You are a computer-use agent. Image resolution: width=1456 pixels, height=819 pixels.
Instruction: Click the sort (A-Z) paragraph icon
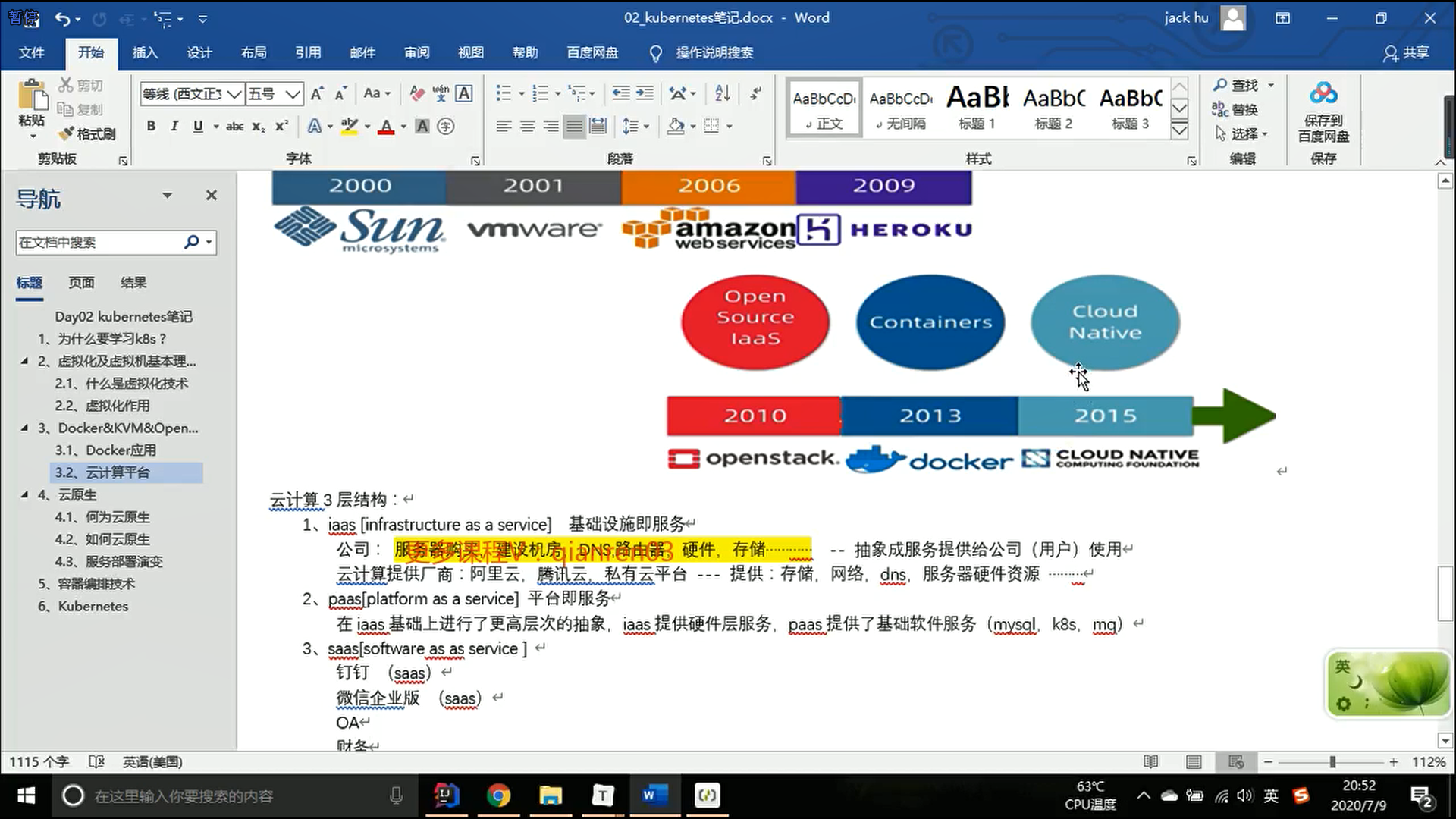(x=722, y=93)
